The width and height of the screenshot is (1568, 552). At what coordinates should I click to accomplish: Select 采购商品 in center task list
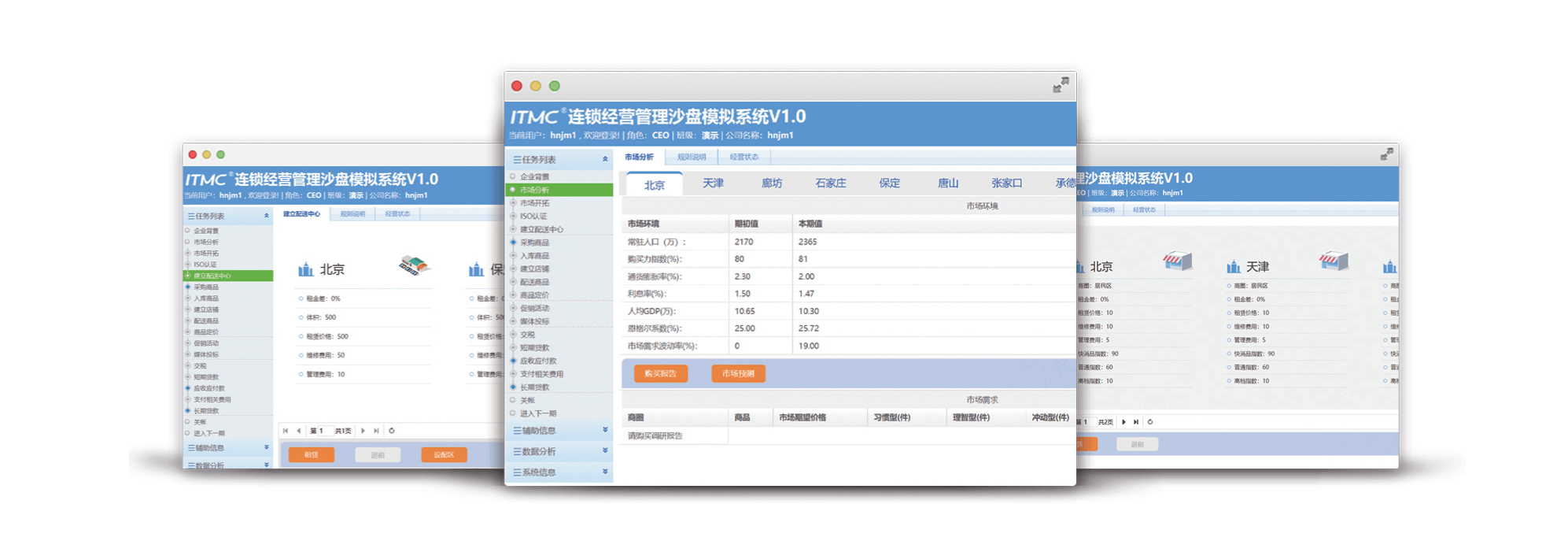534,243
